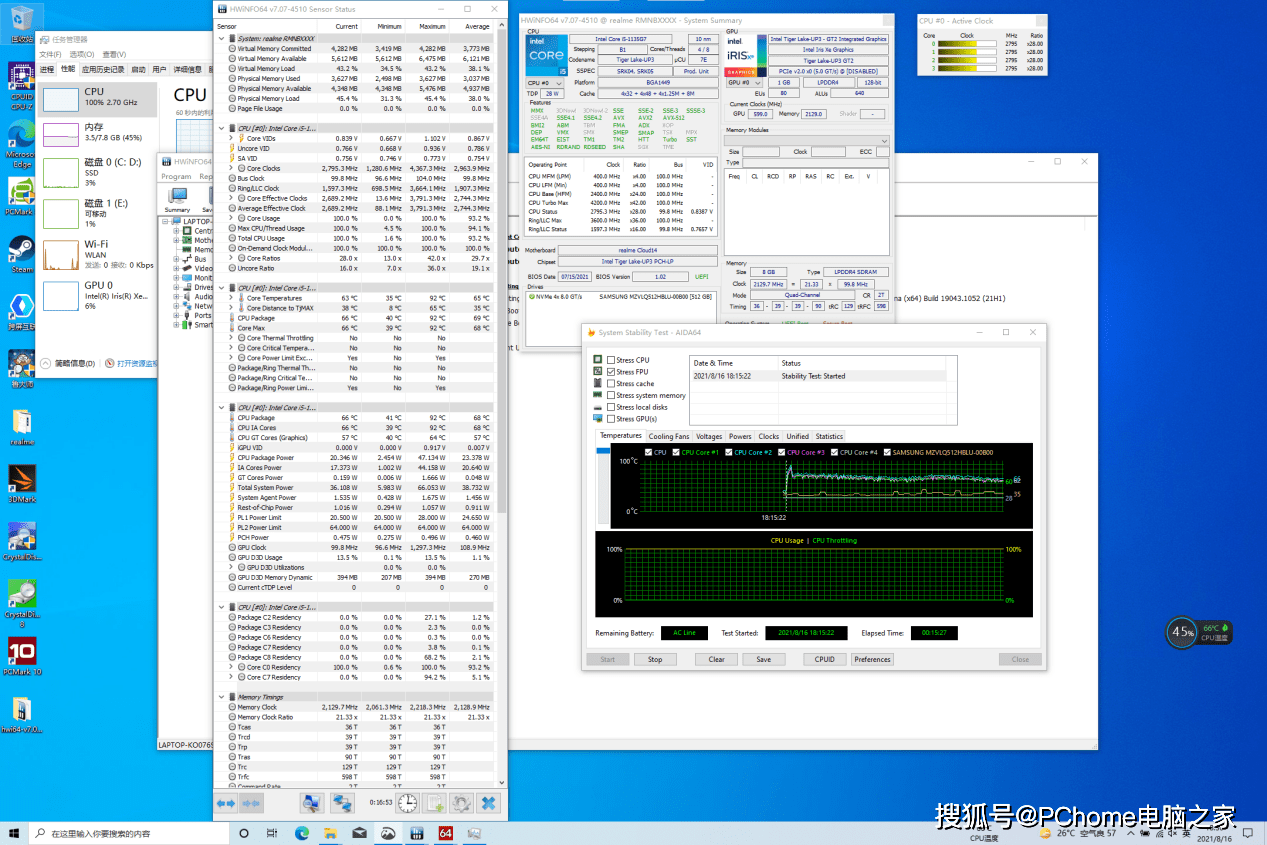1267x845 pixels.
Task: Open the HWiNFO Summary toolbar icon
Action: 177,198
